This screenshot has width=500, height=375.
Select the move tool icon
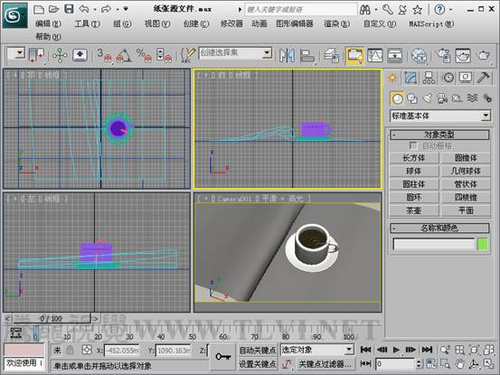[60, 55]
